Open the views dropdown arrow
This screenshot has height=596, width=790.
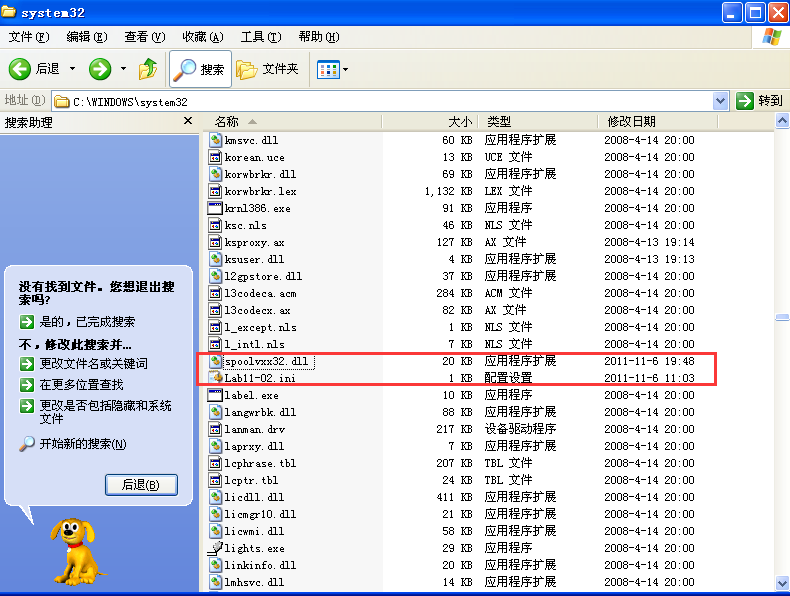(x=346, y=70)
